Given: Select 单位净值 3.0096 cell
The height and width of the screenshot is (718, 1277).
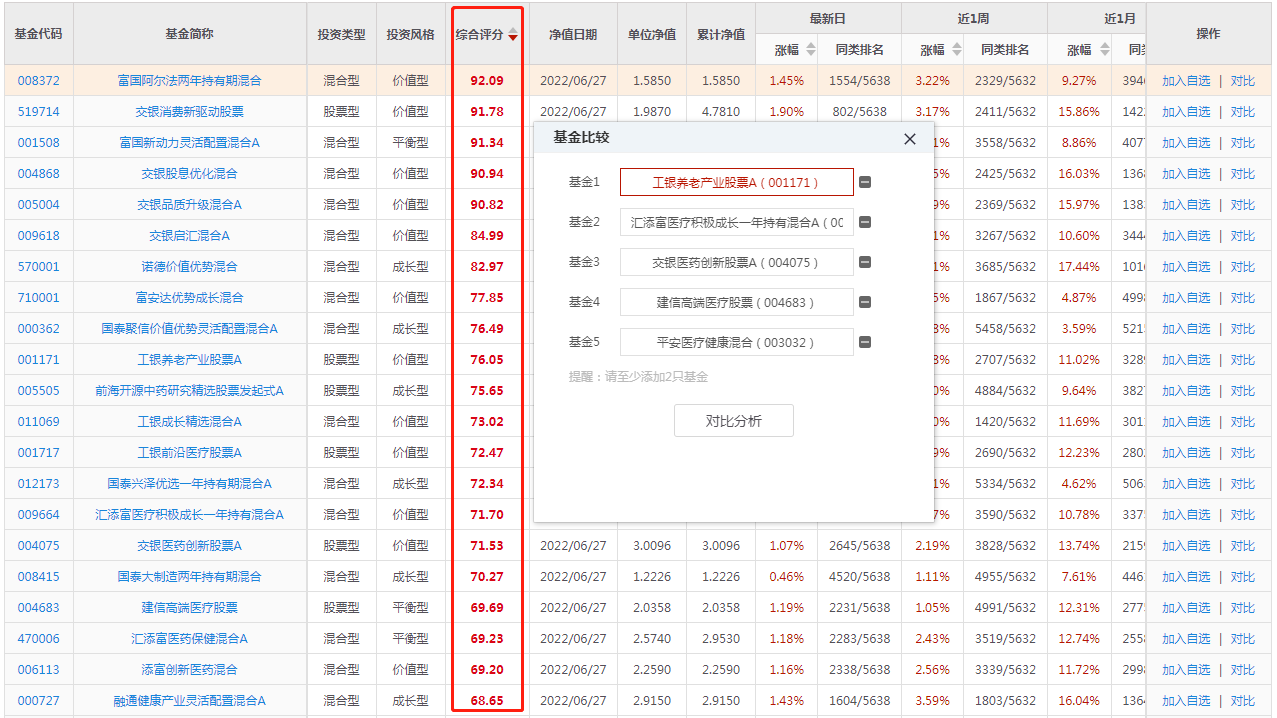Looking at the screenshot, I should pos(652,546).
